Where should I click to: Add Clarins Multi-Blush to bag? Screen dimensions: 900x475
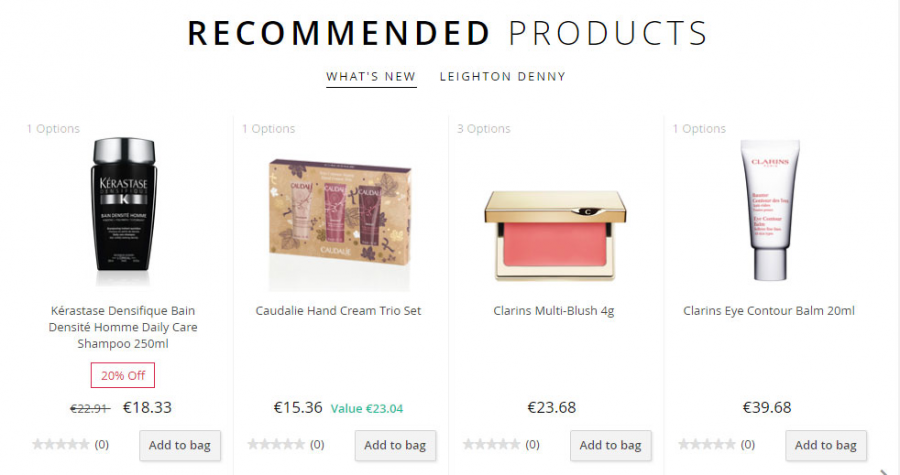(610, 445)
